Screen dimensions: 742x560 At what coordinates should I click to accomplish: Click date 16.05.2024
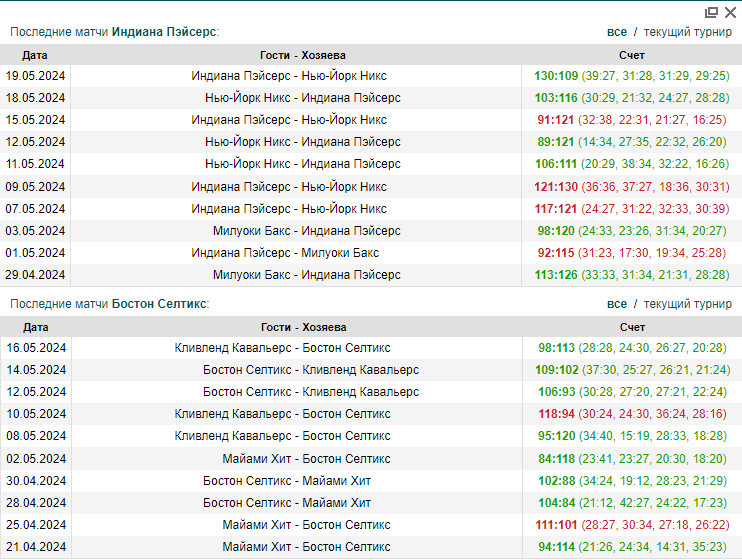[x=36, y=348]
